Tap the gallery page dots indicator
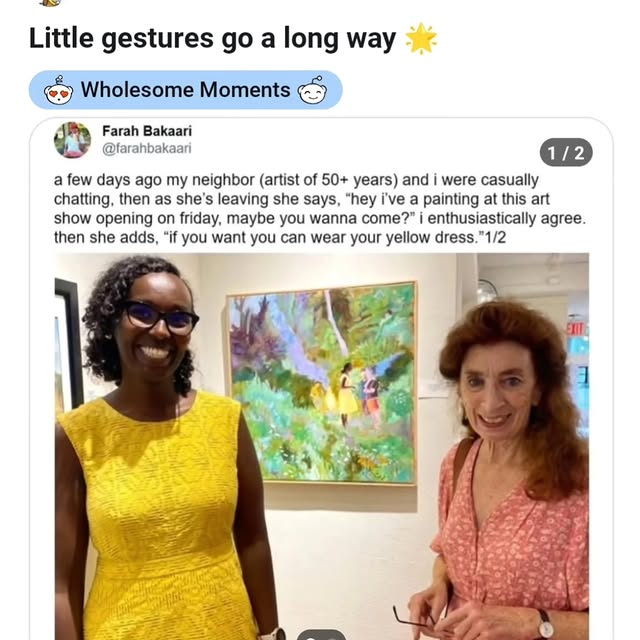Viewport: 640px width, 640px height. coord(322,635)
